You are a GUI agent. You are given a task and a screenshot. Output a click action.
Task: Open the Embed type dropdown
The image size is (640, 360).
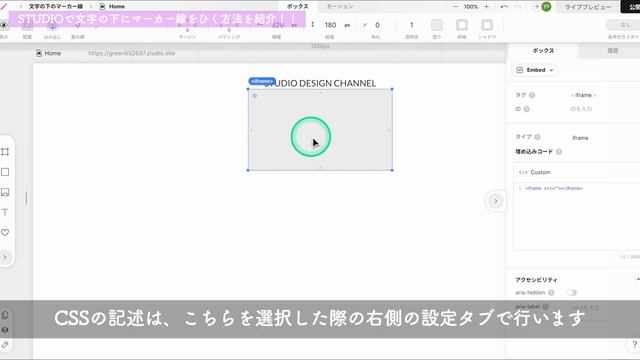pos(535,70)
